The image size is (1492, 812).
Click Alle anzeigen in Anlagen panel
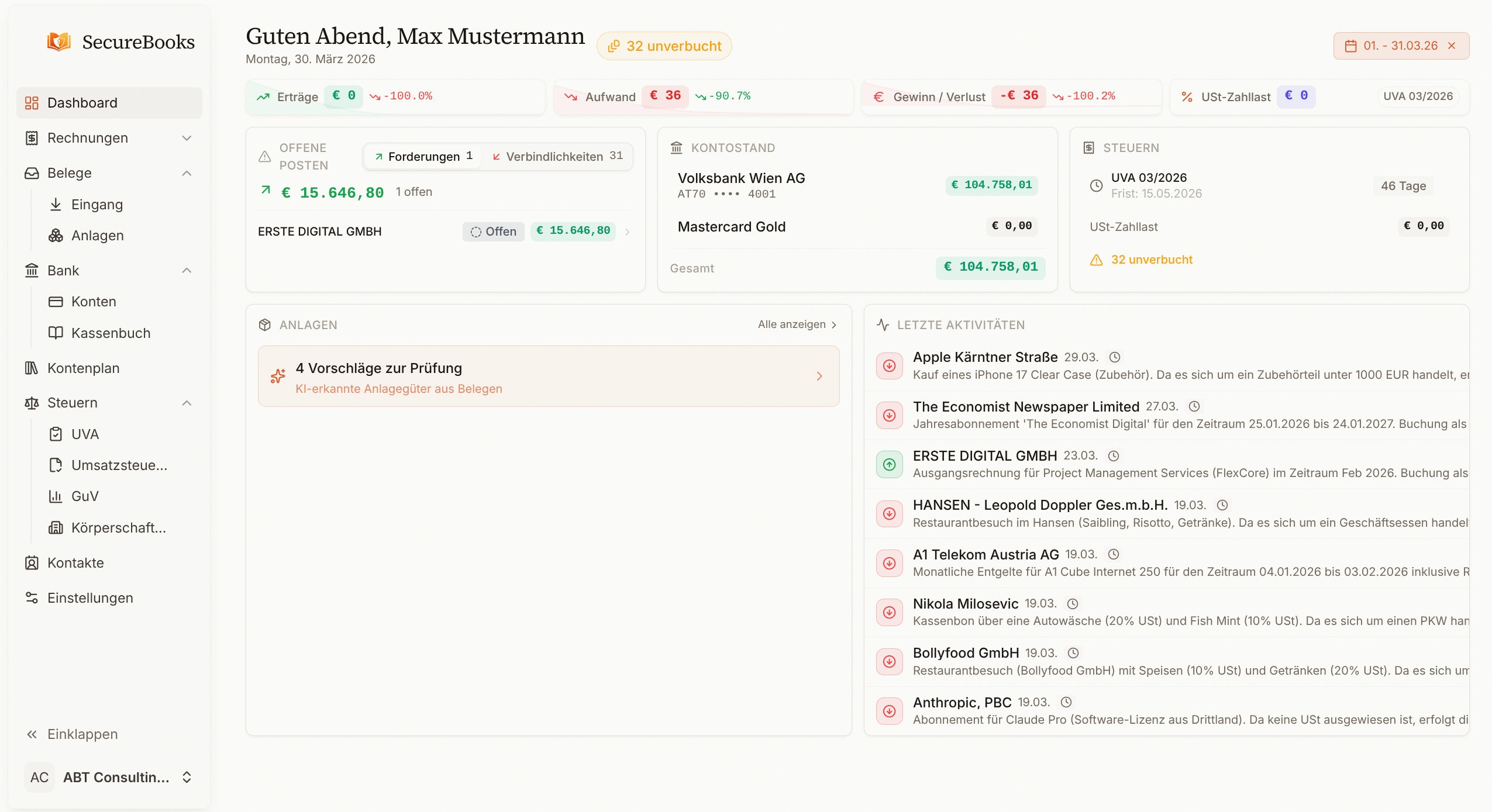pos(797,324)
